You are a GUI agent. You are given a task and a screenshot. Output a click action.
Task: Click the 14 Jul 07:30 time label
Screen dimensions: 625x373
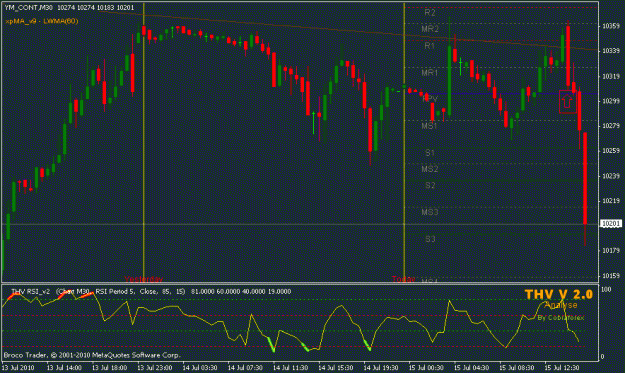(x=246, y=367)
